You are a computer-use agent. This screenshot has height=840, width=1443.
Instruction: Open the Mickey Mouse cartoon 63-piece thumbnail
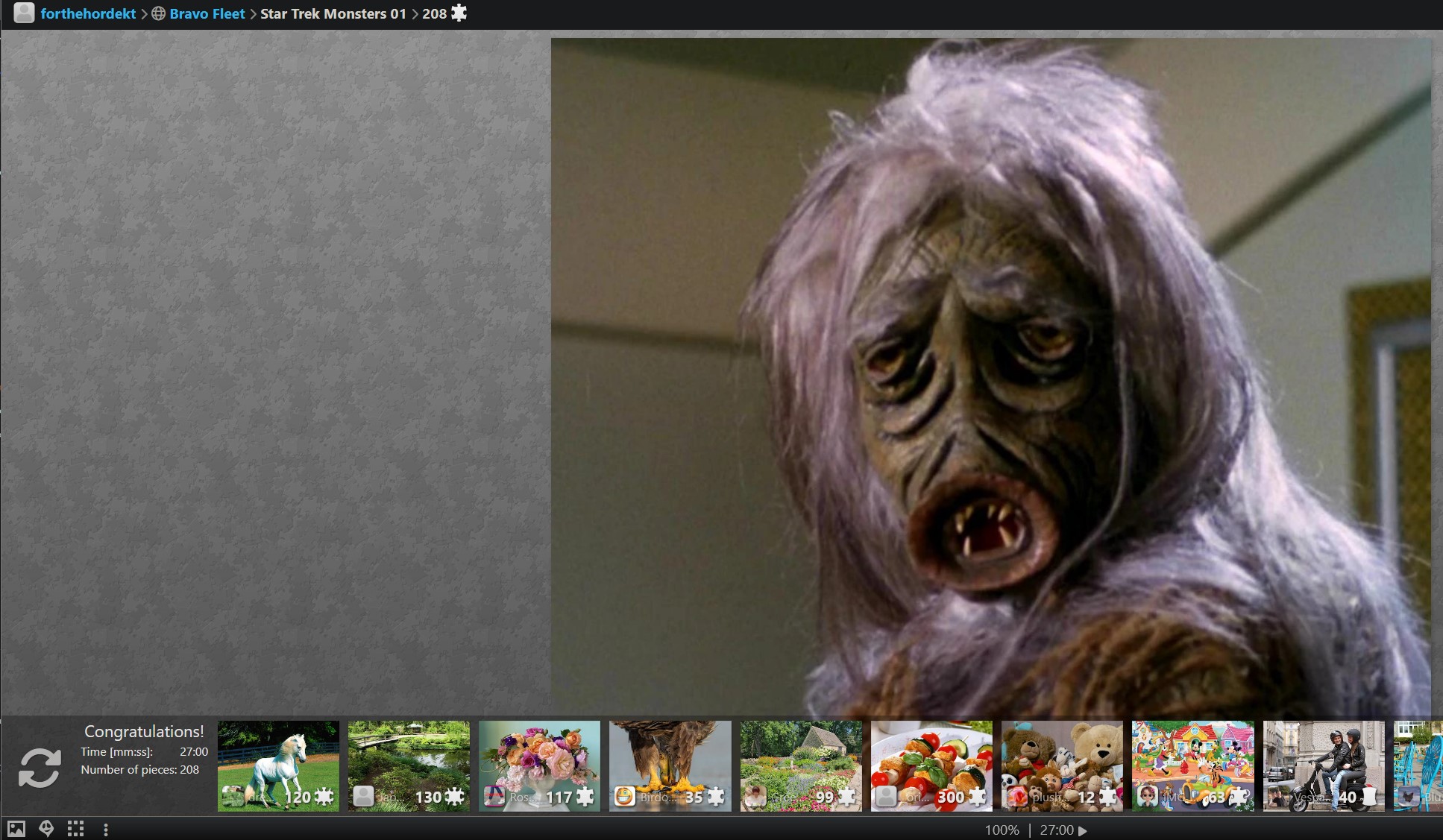(x=1192, y=765)
